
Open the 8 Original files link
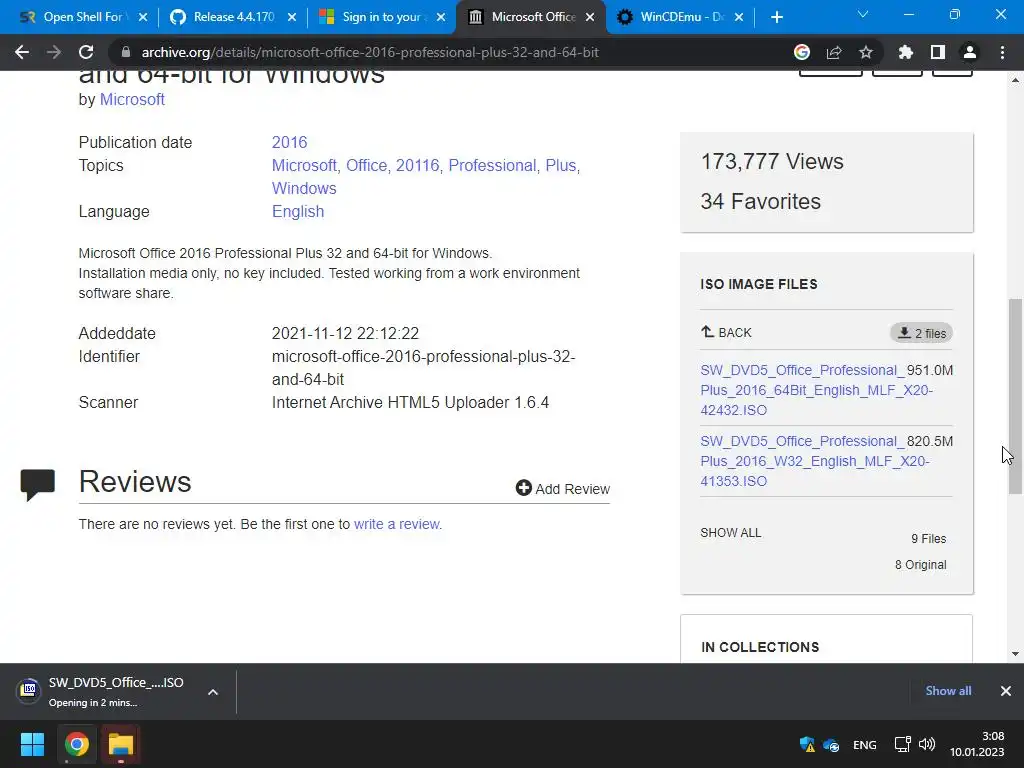coord(920,565)
